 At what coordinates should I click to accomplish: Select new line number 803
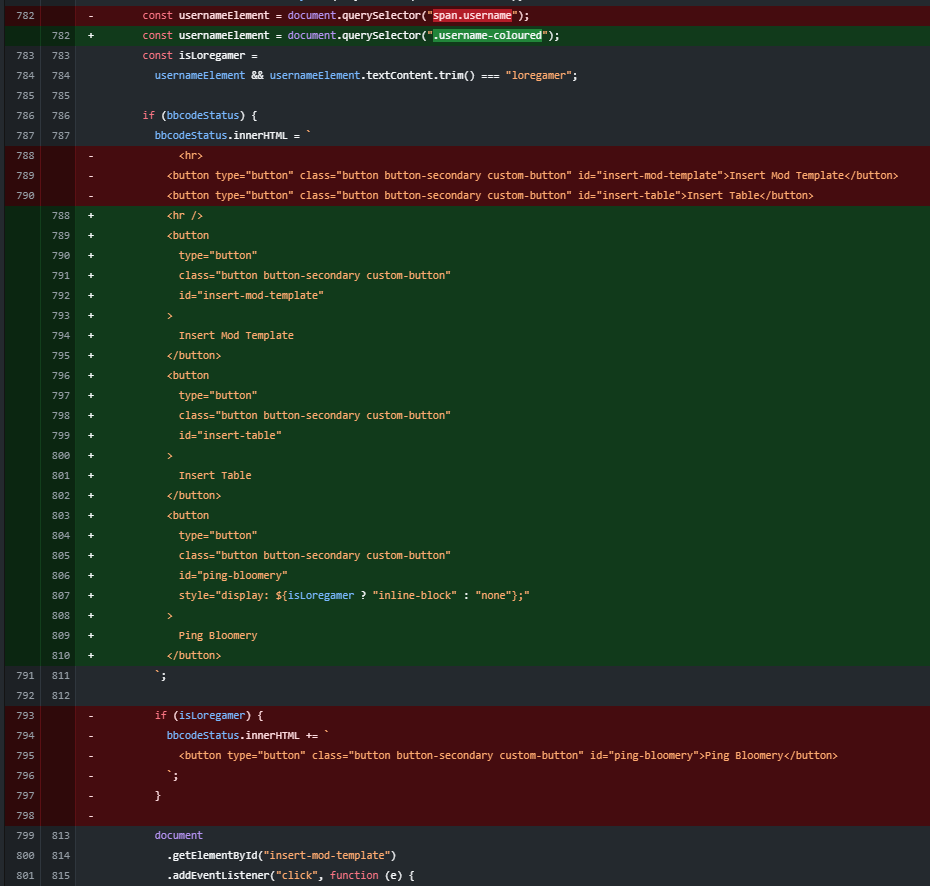point(60,516)
